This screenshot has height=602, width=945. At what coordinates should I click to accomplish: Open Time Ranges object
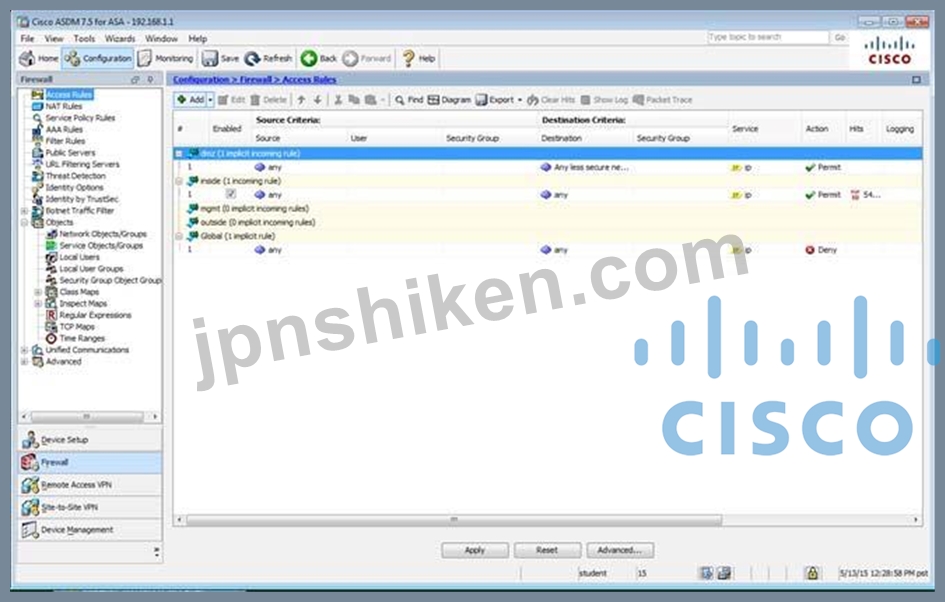coord(82,338)
